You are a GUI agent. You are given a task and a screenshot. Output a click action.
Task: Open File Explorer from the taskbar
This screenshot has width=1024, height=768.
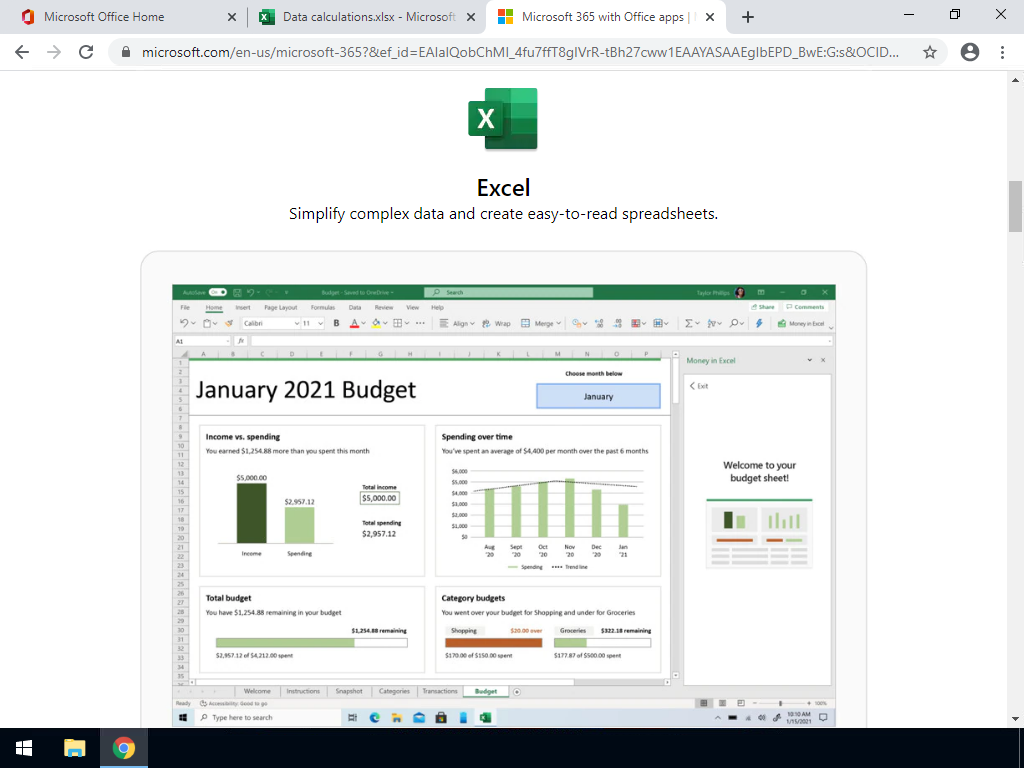pos(74,748)
